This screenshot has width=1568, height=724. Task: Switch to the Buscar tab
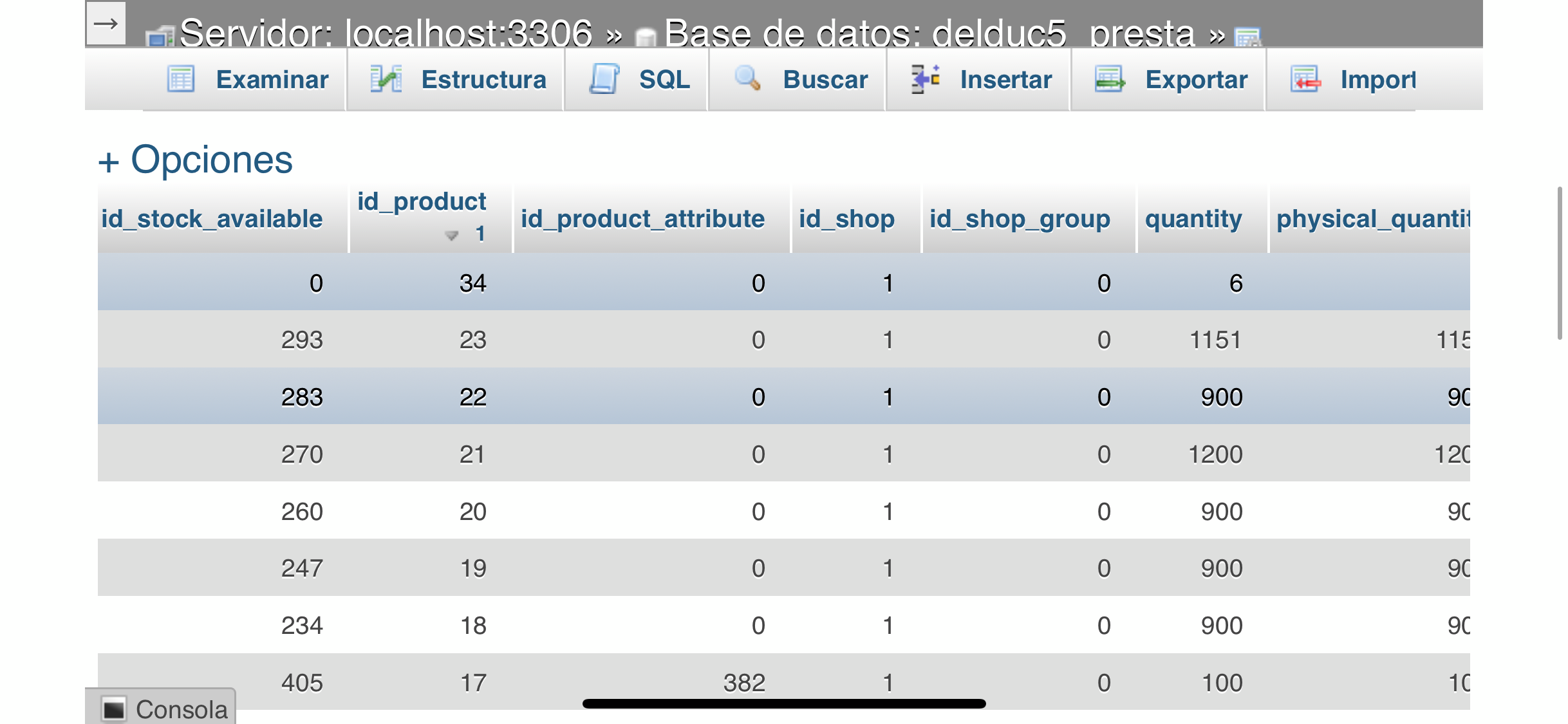pos(825,80)
